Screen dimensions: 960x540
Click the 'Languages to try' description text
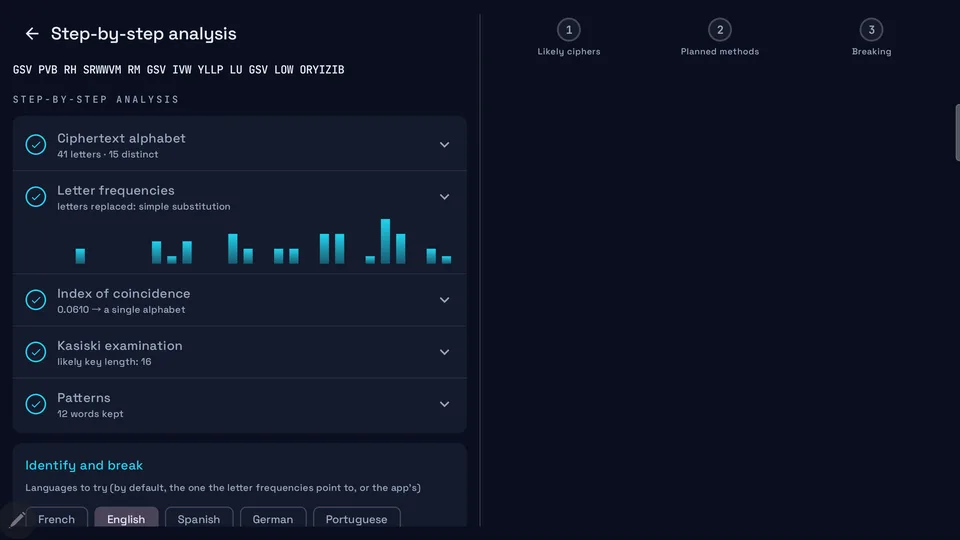click(223, 488)
